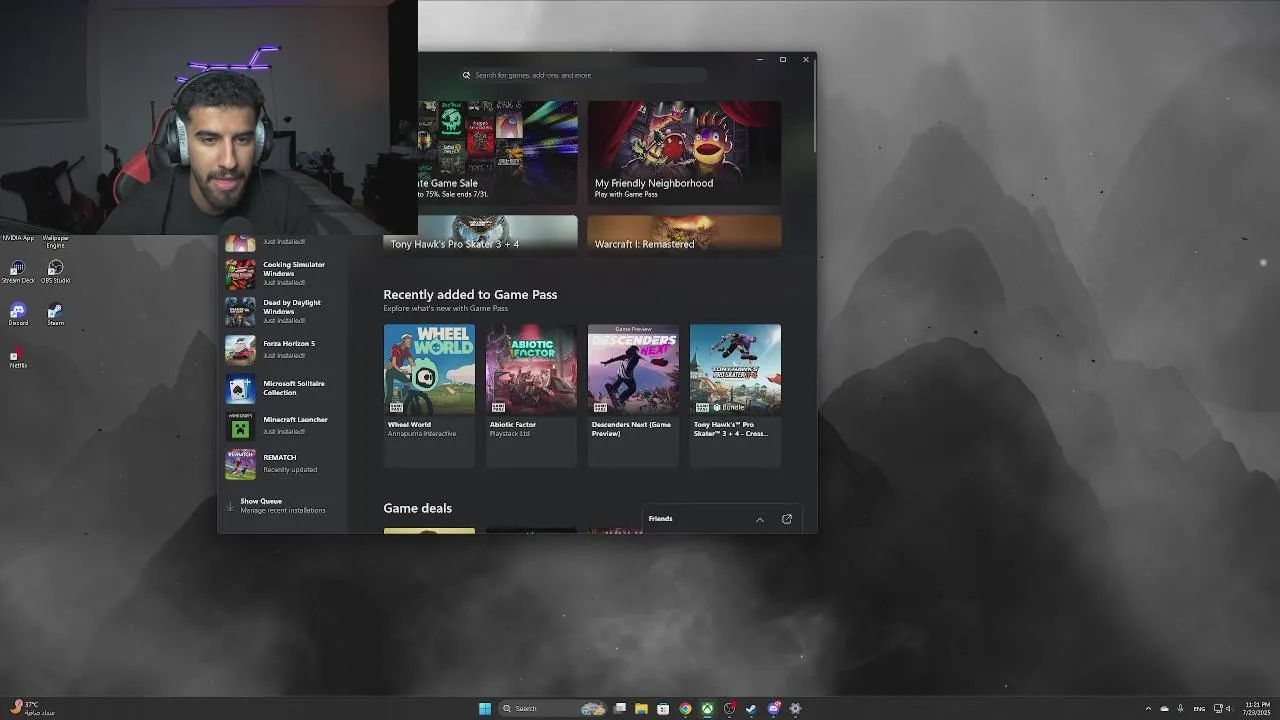Click the Minecraft Launcher icon in sidebar
Image resolution: width=1280 pixels, height=720 pixels.
click(x=240, y=426)
